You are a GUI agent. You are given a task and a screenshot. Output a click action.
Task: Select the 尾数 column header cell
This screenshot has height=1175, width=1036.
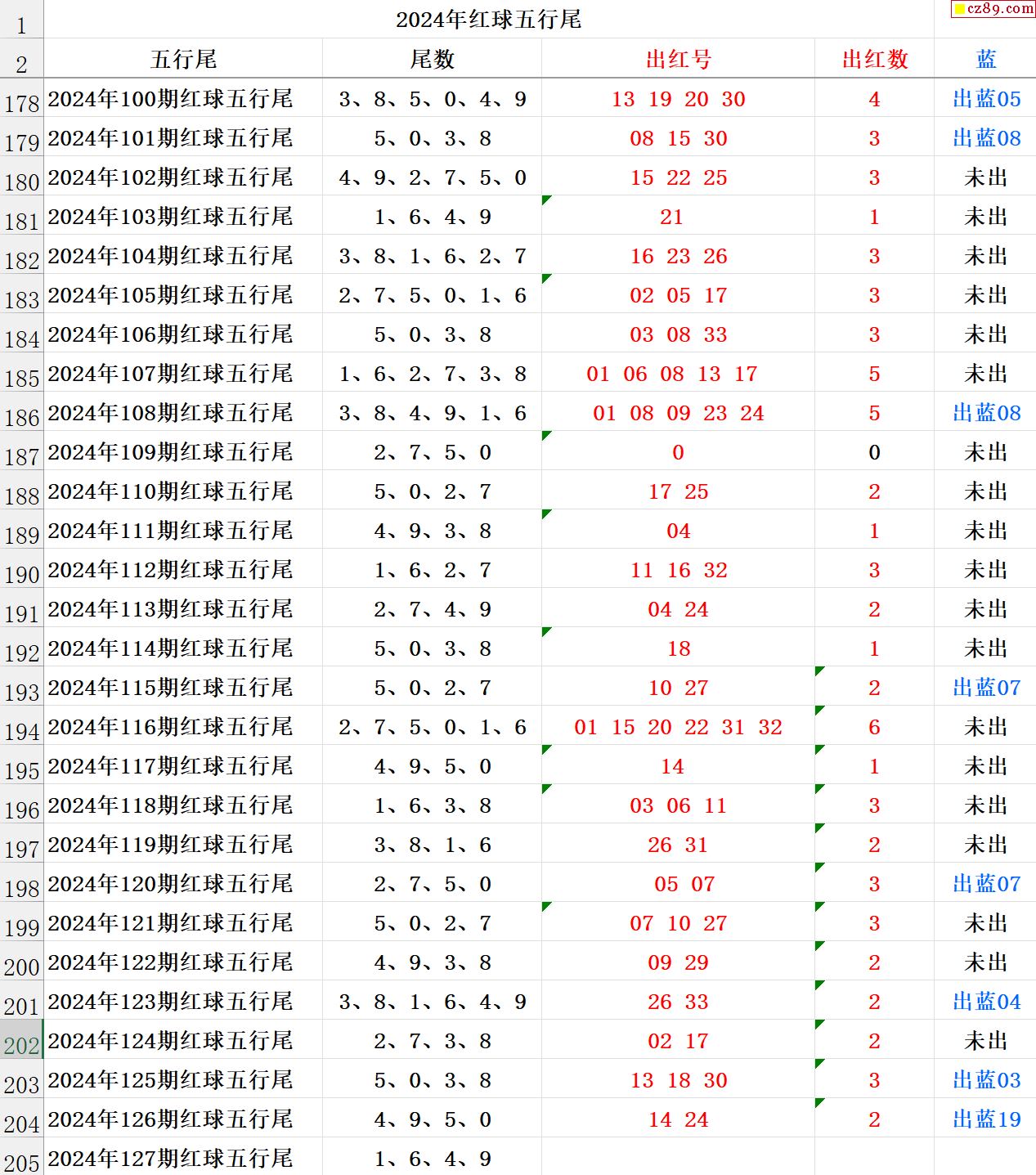432,59
